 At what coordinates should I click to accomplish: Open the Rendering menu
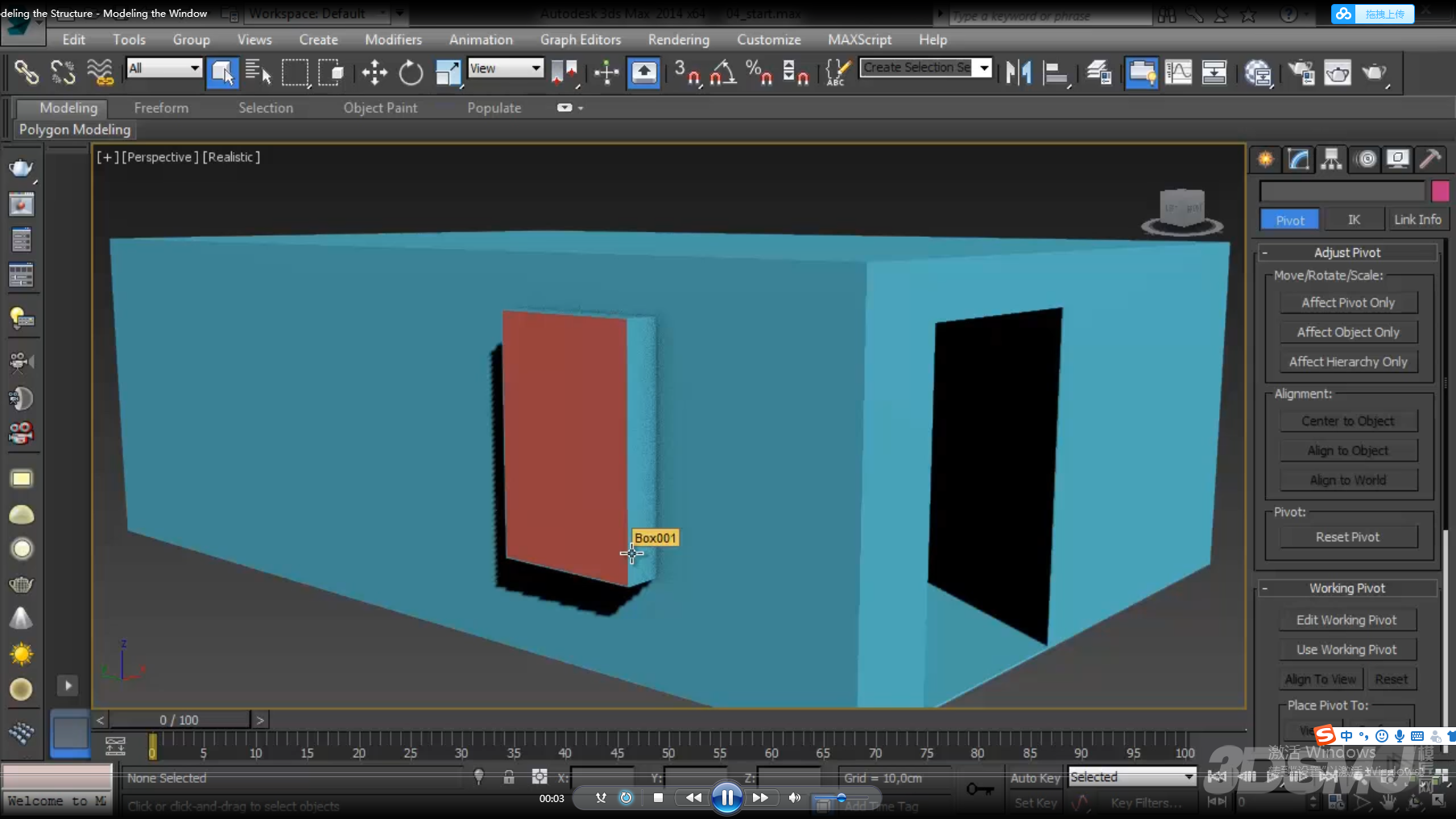pos(679,39)
